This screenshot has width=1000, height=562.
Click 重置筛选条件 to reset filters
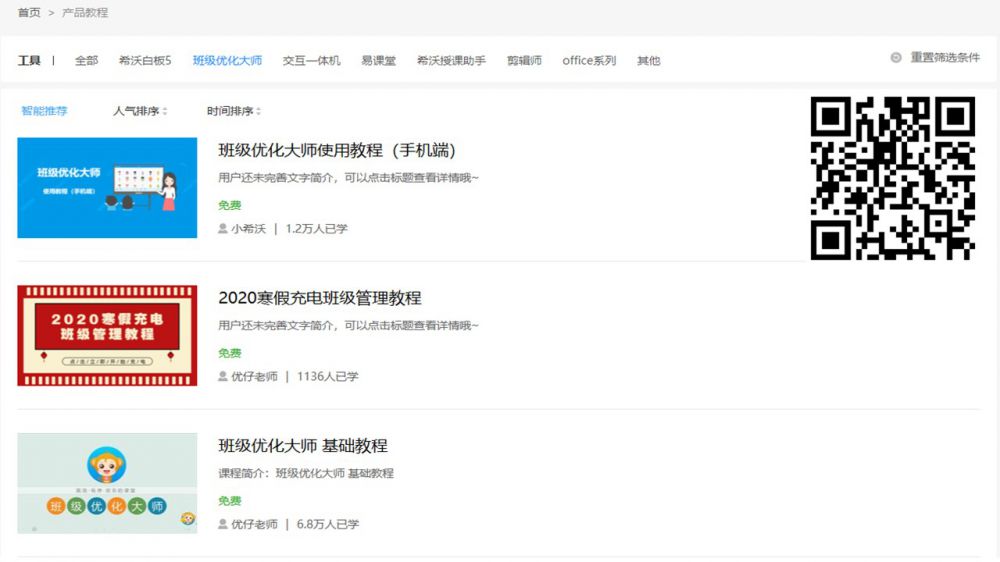click(945, 58)
